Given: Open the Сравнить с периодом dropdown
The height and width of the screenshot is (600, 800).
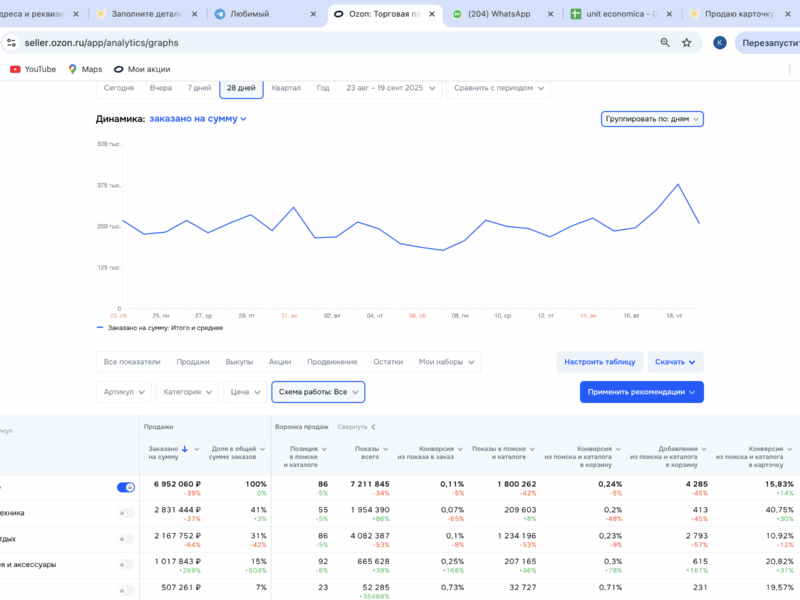Looking at the screenshot, I should tap(498, 88).
